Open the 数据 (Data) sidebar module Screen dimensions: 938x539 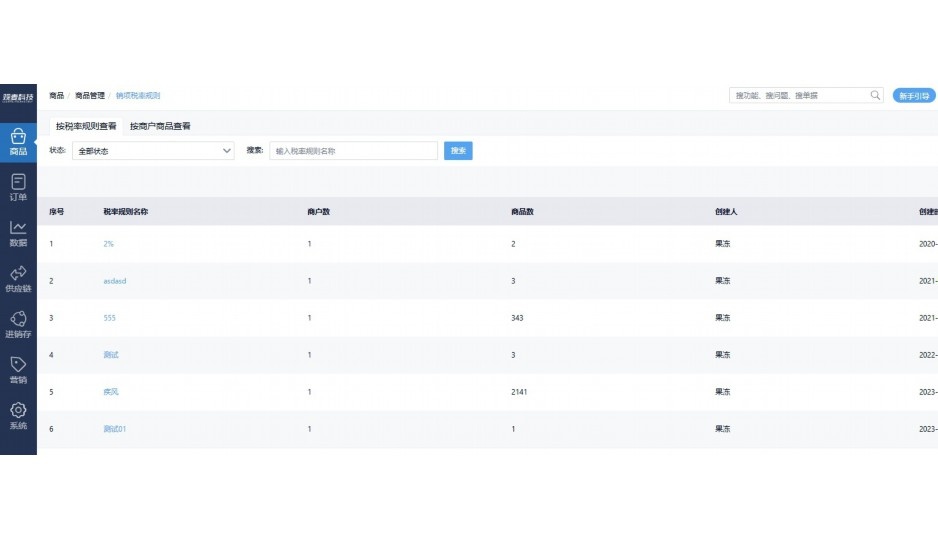[x=18, y=233]
